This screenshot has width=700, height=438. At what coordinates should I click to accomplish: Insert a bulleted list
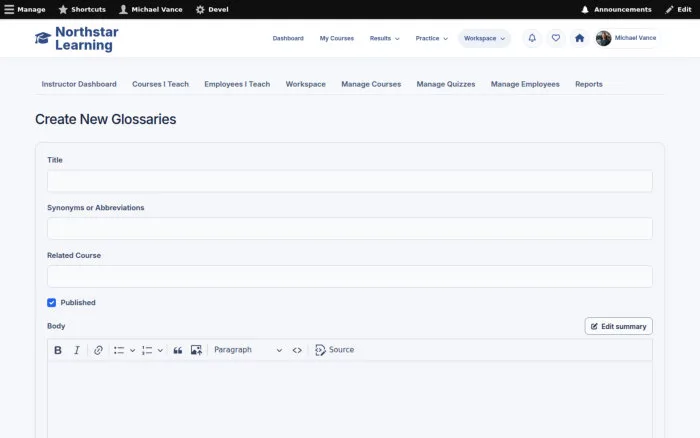[x=119, y=350]
